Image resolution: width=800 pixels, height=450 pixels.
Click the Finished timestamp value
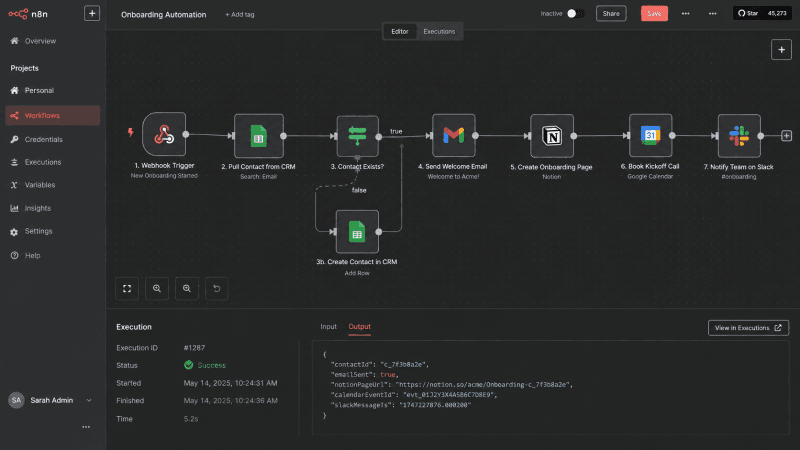[x=230, y=401]
